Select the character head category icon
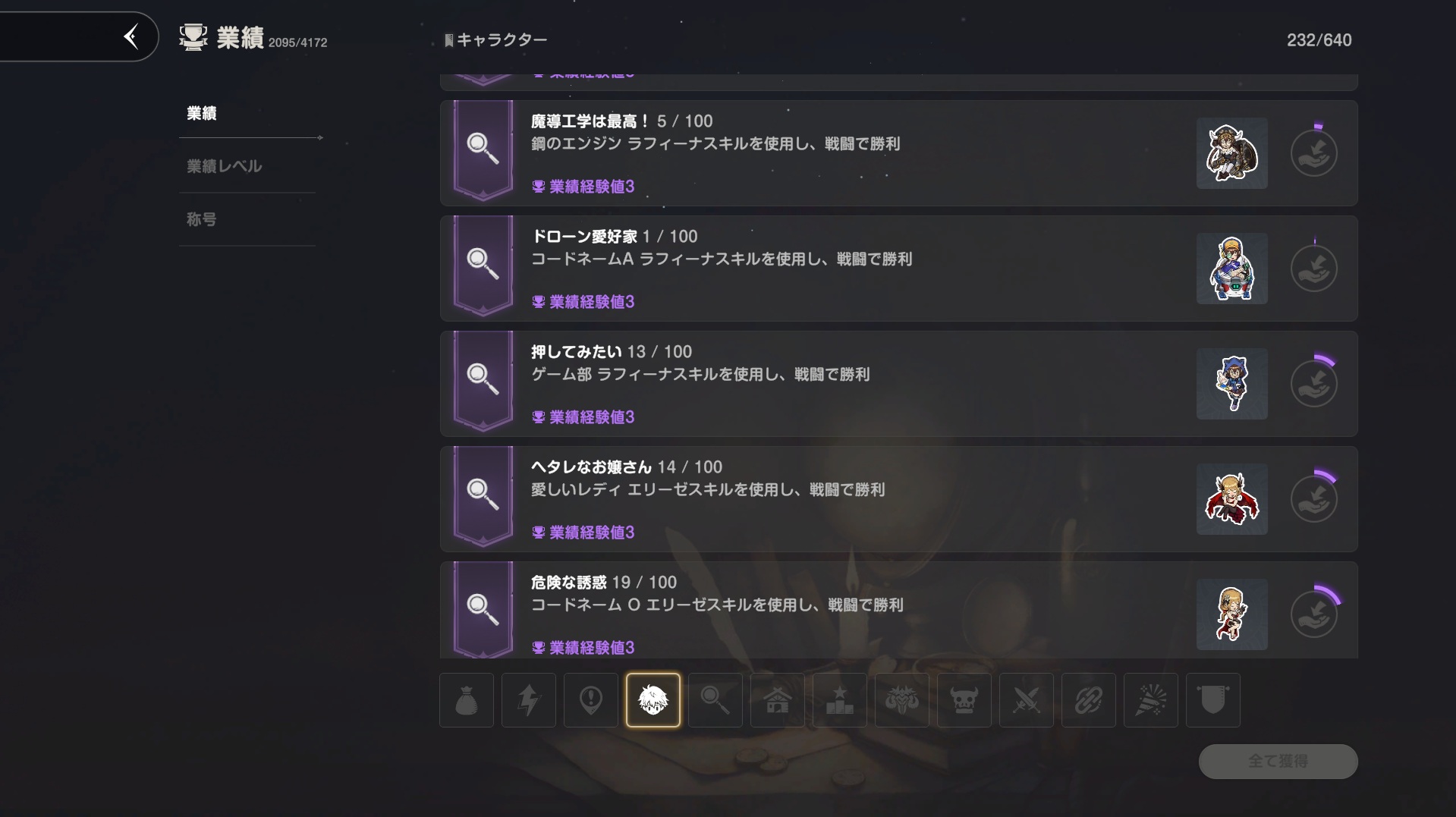 point(653,700)
